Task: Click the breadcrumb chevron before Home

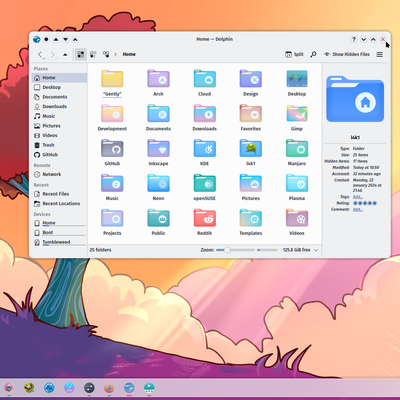Action: tap(115, 54)
